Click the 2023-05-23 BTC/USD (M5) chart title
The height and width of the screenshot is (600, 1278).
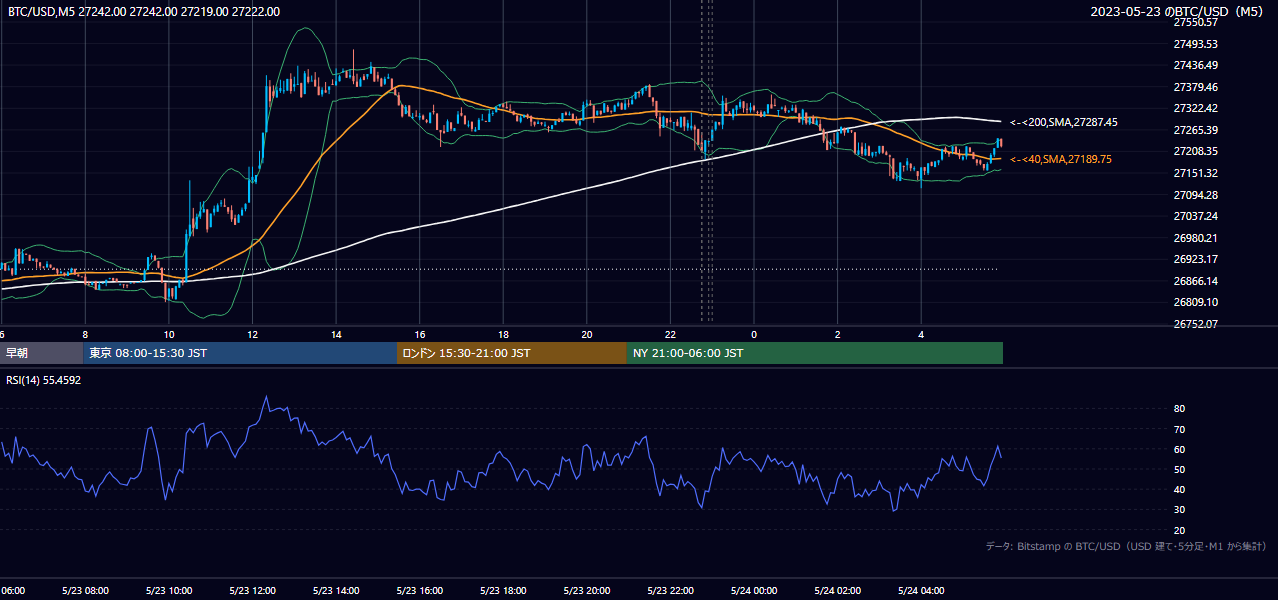click(x=1179, y=11)
